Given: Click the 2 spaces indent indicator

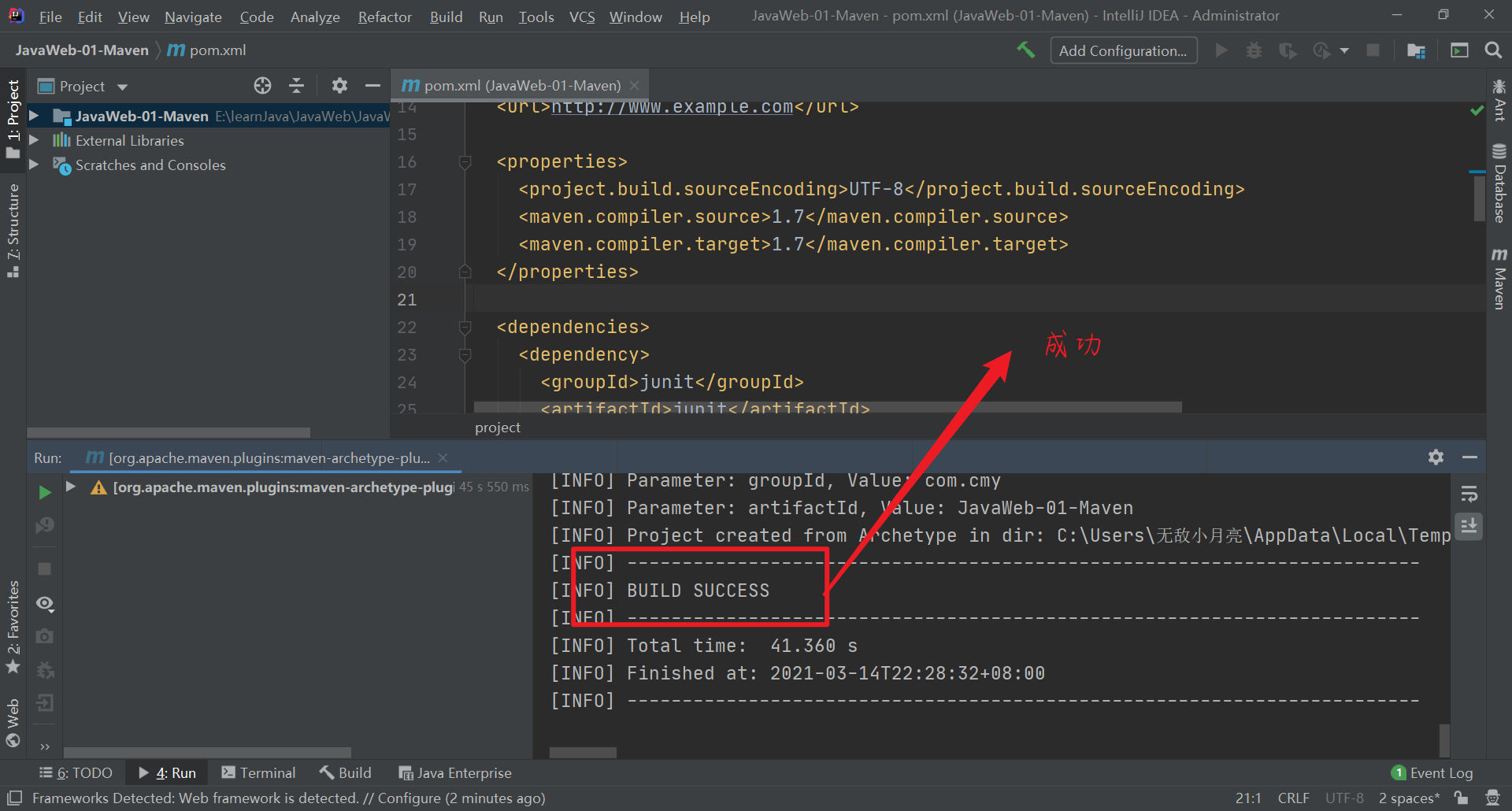Looking at the screenshot, I should pos(1409,798).
